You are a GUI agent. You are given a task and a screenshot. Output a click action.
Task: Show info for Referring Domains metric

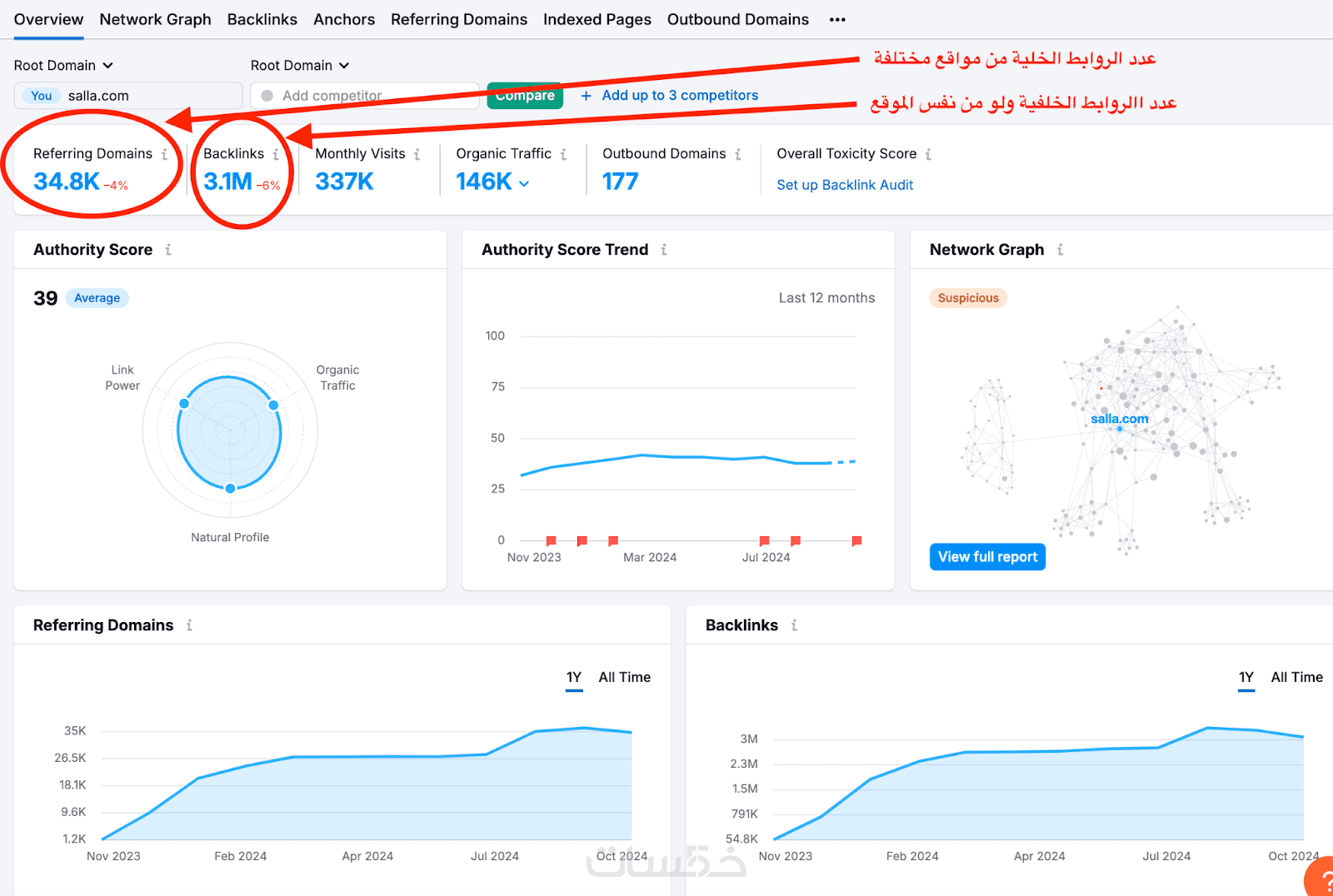click(x=165, y=154)
